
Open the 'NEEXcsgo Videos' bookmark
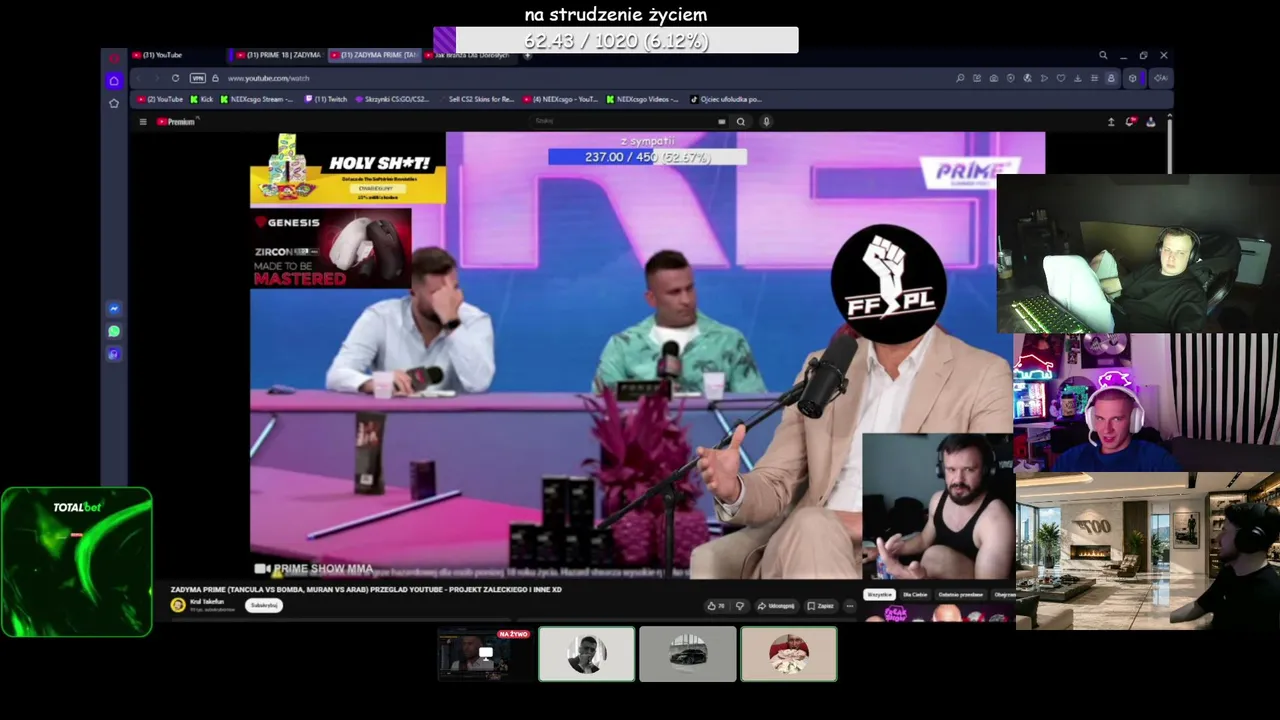pyautogui.click(x=642, y=99)
